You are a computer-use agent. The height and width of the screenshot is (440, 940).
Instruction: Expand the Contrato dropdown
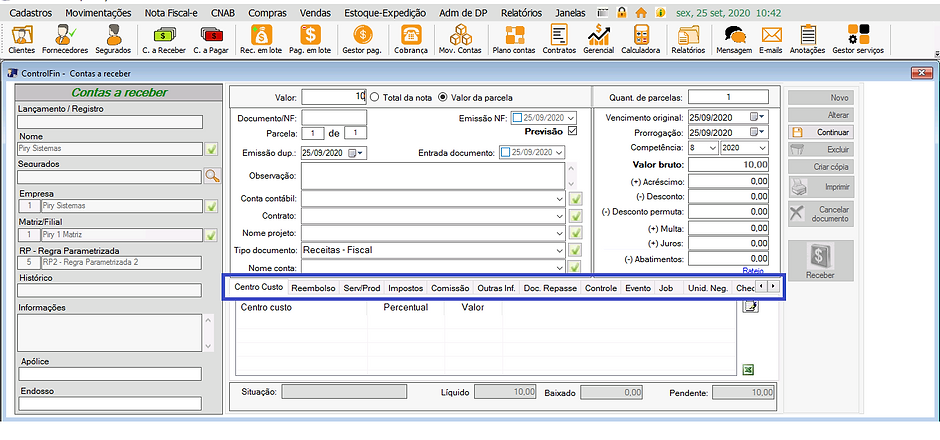[559, 216]
